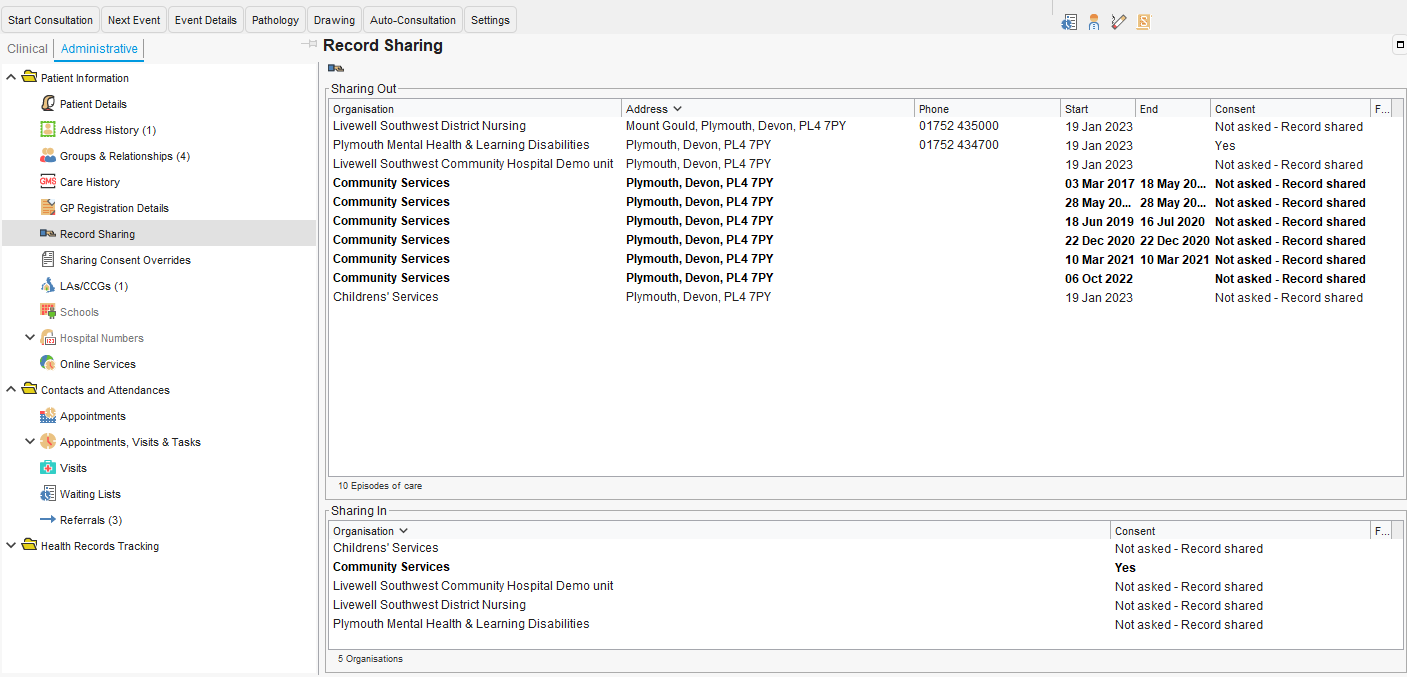Select the Livewell Southwest District Nursing sharing-out row
1407x677 pixels.
click(x=865, y=126)
